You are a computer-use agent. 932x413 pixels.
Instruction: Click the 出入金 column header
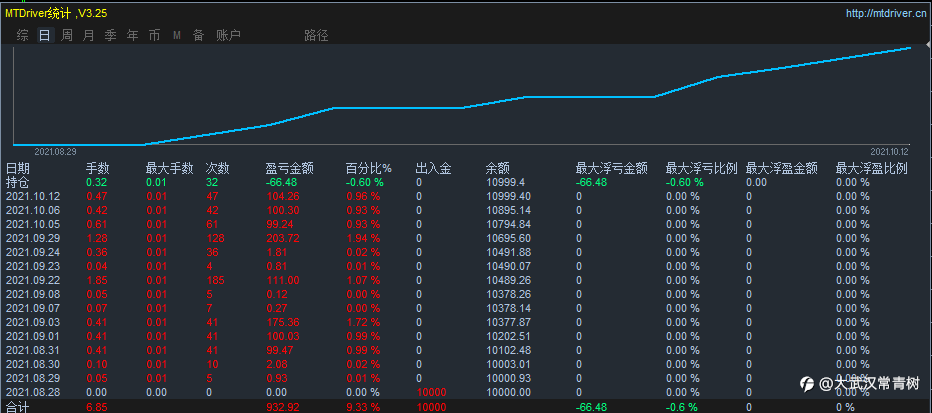(x=433, y=169)
